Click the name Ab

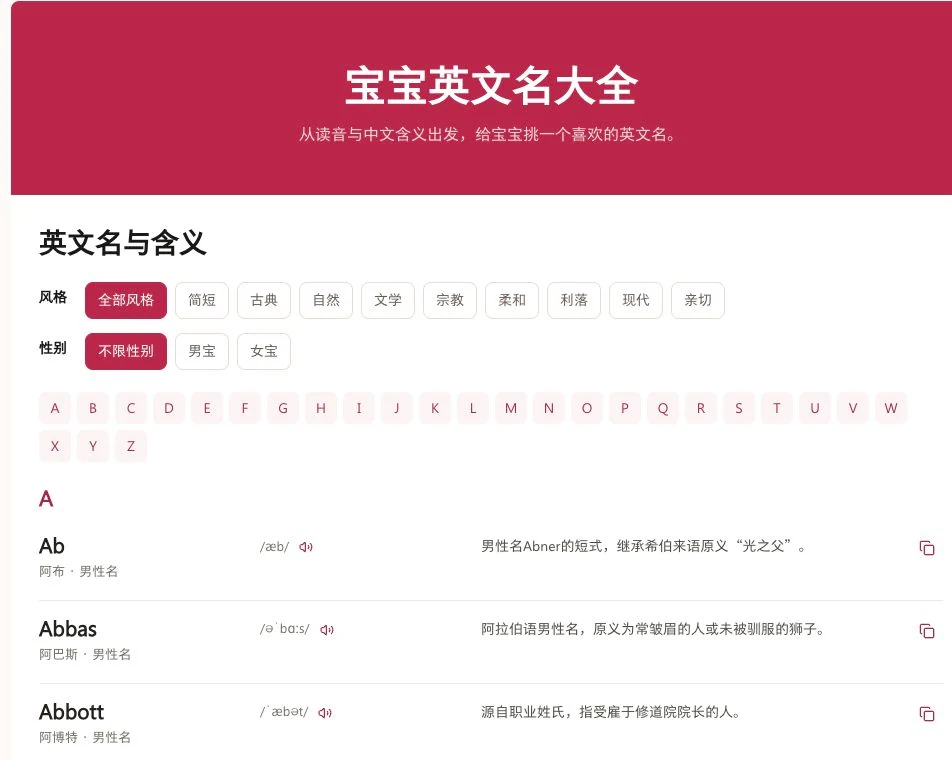52,546
